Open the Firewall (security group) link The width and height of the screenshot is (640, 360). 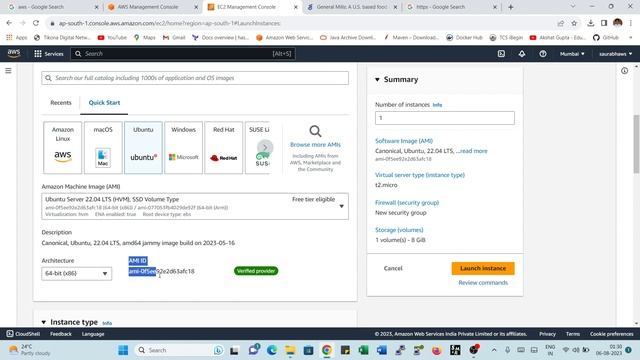coord(407,202)
